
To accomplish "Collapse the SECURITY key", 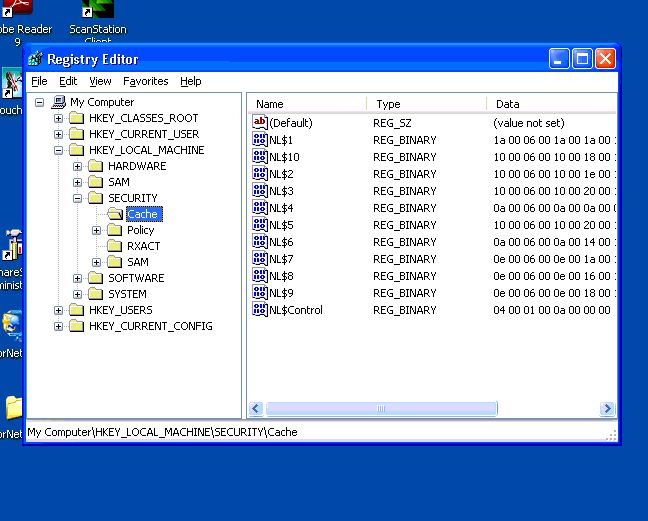I will click(x=77, y=198).
